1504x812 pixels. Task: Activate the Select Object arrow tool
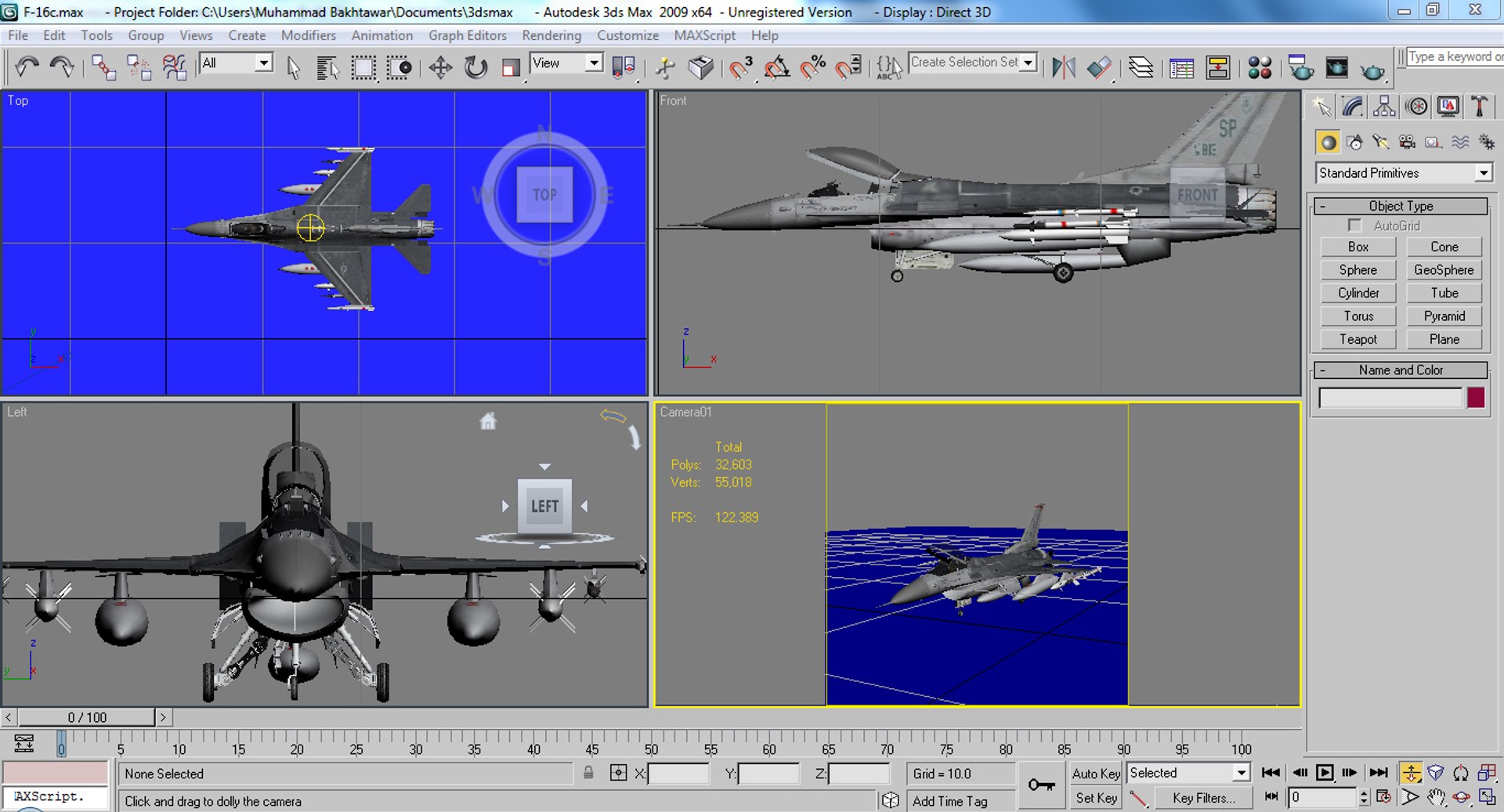coord(294,68)
